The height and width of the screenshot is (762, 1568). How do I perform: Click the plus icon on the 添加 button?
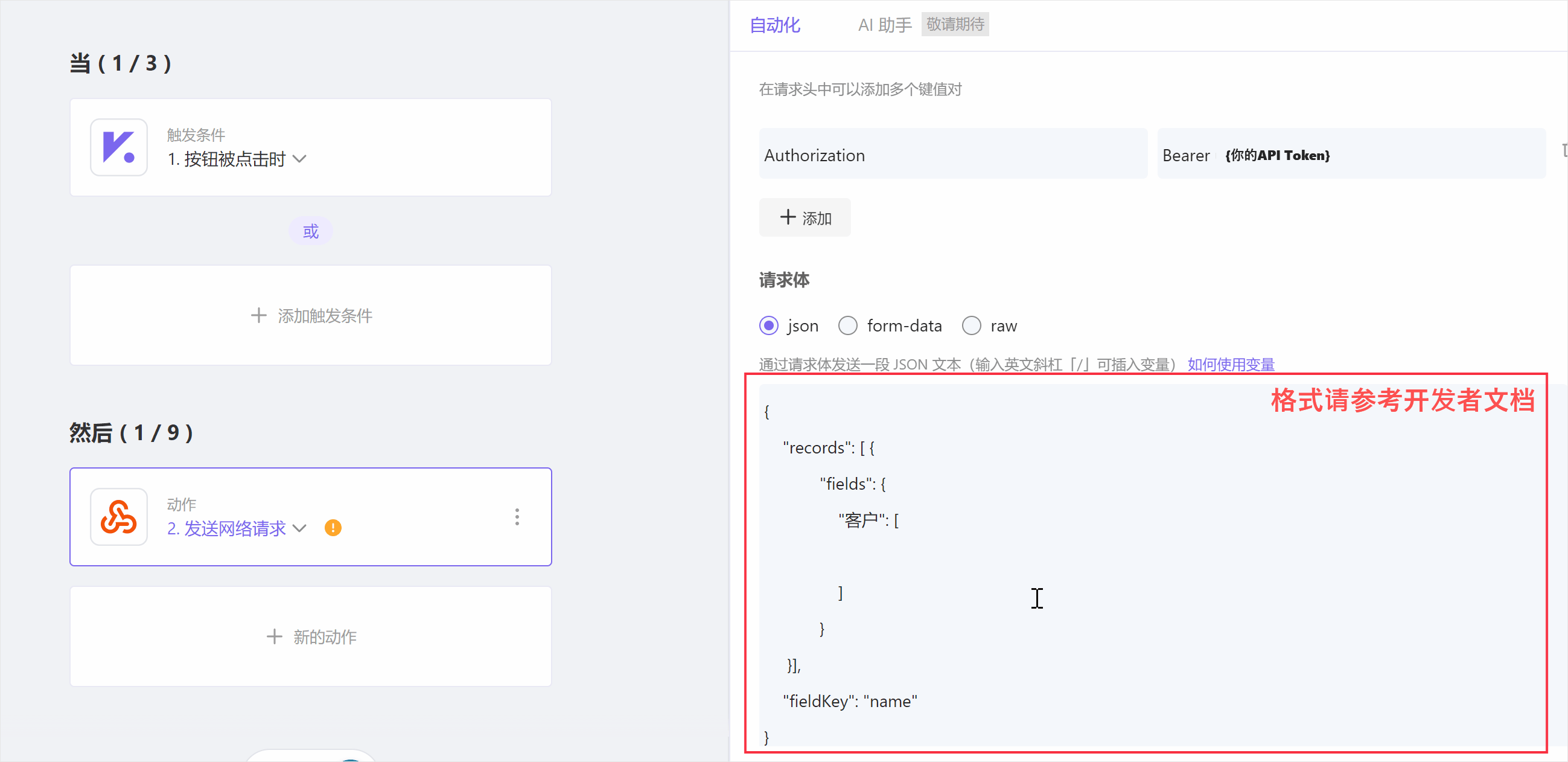[x=787, y=217]
